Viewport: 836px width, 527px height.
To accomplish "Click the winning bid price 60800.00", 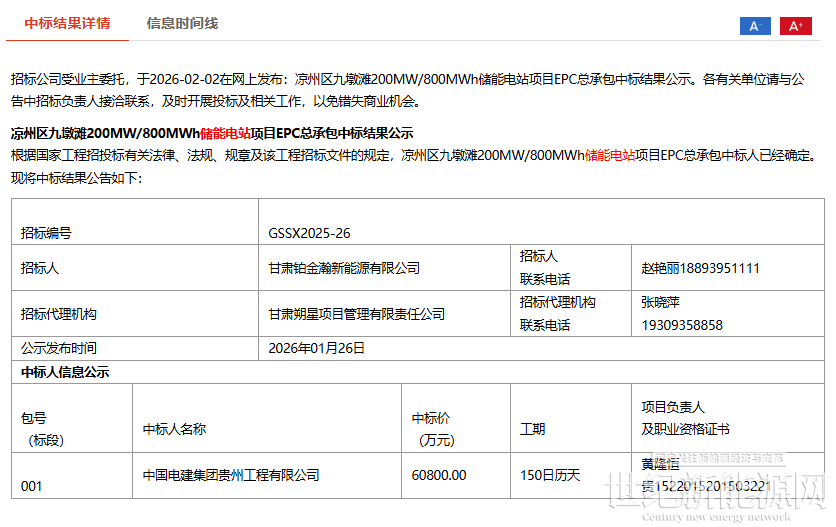I will 438,475.
